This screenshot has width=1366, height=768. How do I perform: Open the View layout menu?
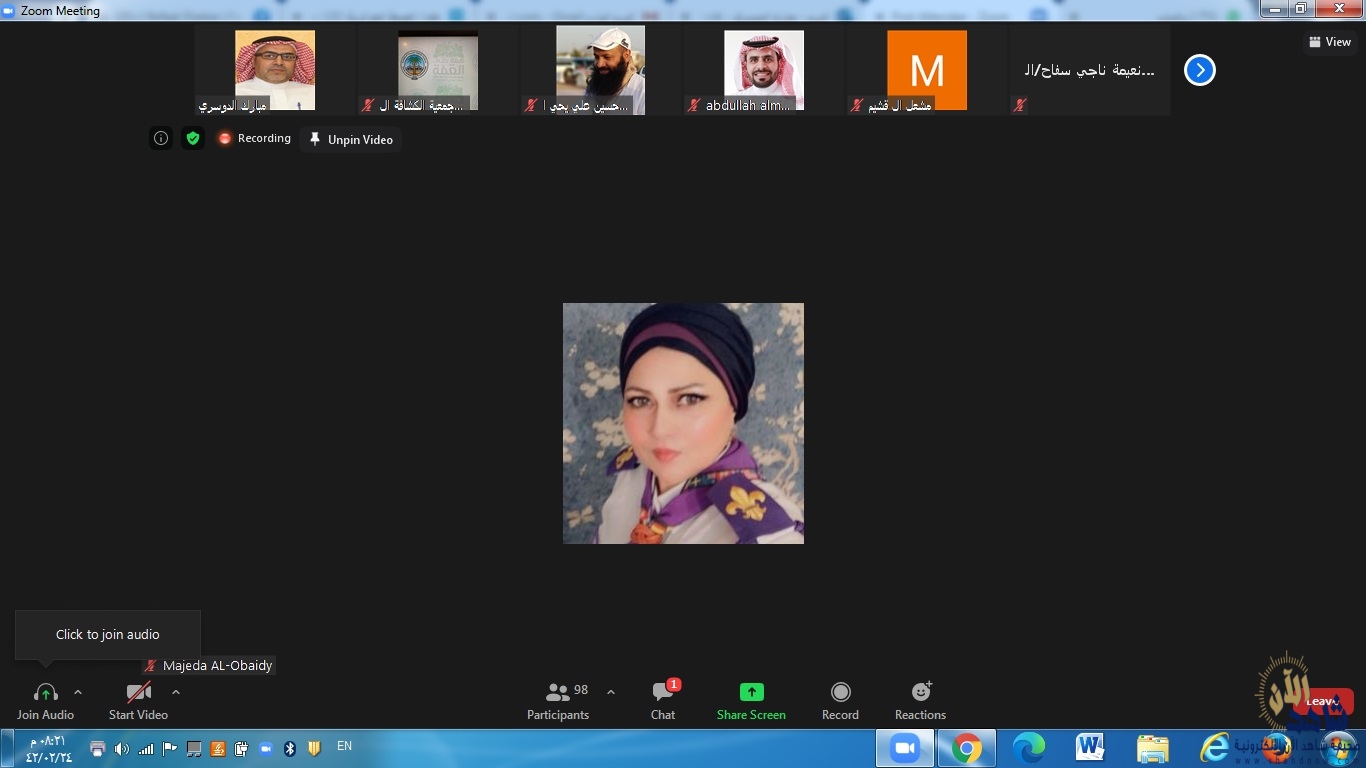coord(1330,42)
